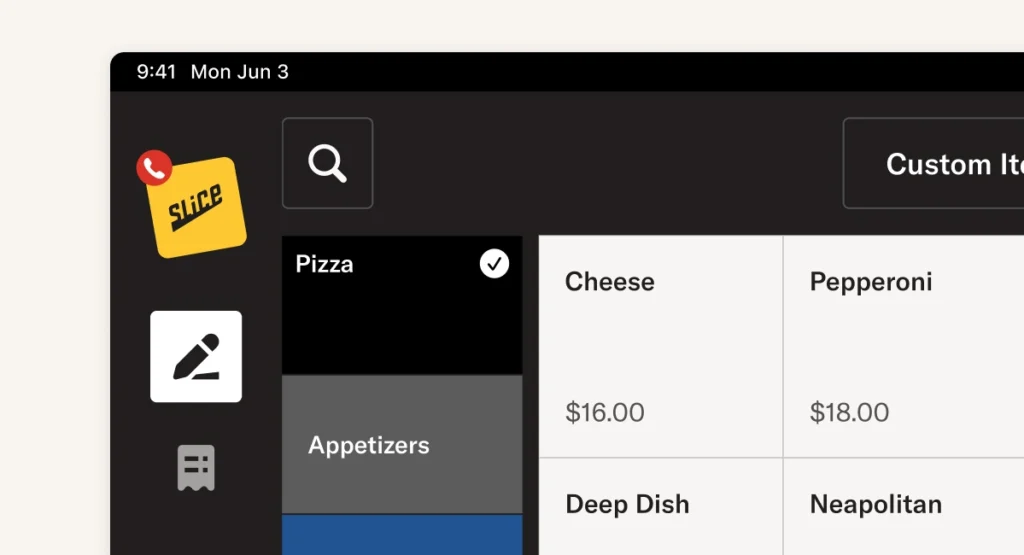Toggle the checkmark on Pizza category

coord(494,264)
